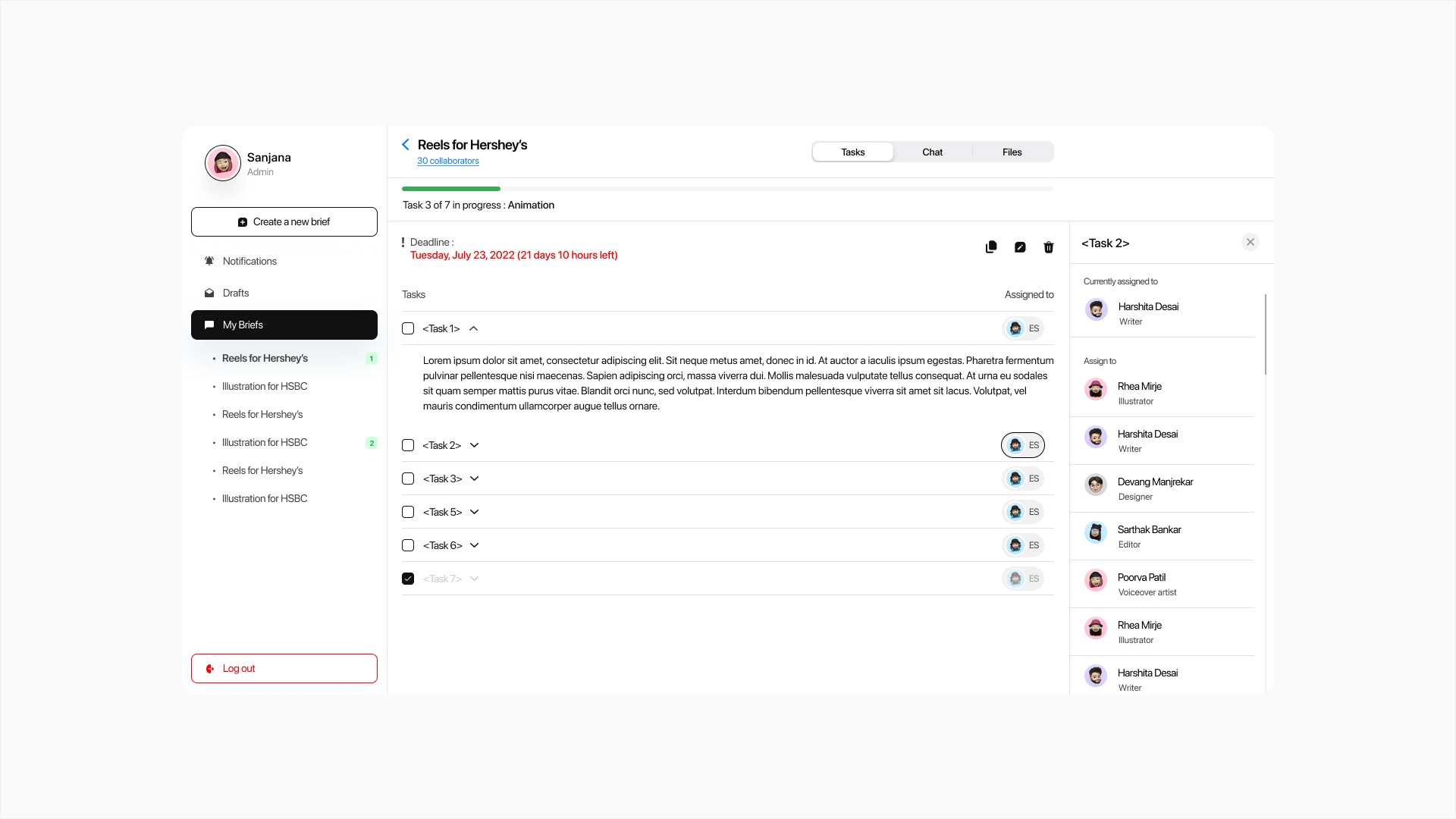The width and height of the screenshot is (1456, 819).
Task: Click the green task progress bar
Action: tap(451, 189)
